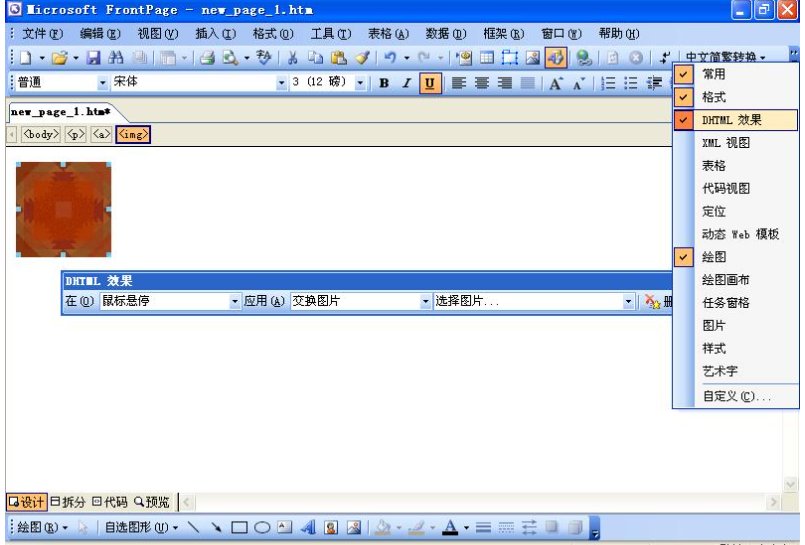Open the 文件(F) menu
The image size is (805, 545).
click(43, 34)
